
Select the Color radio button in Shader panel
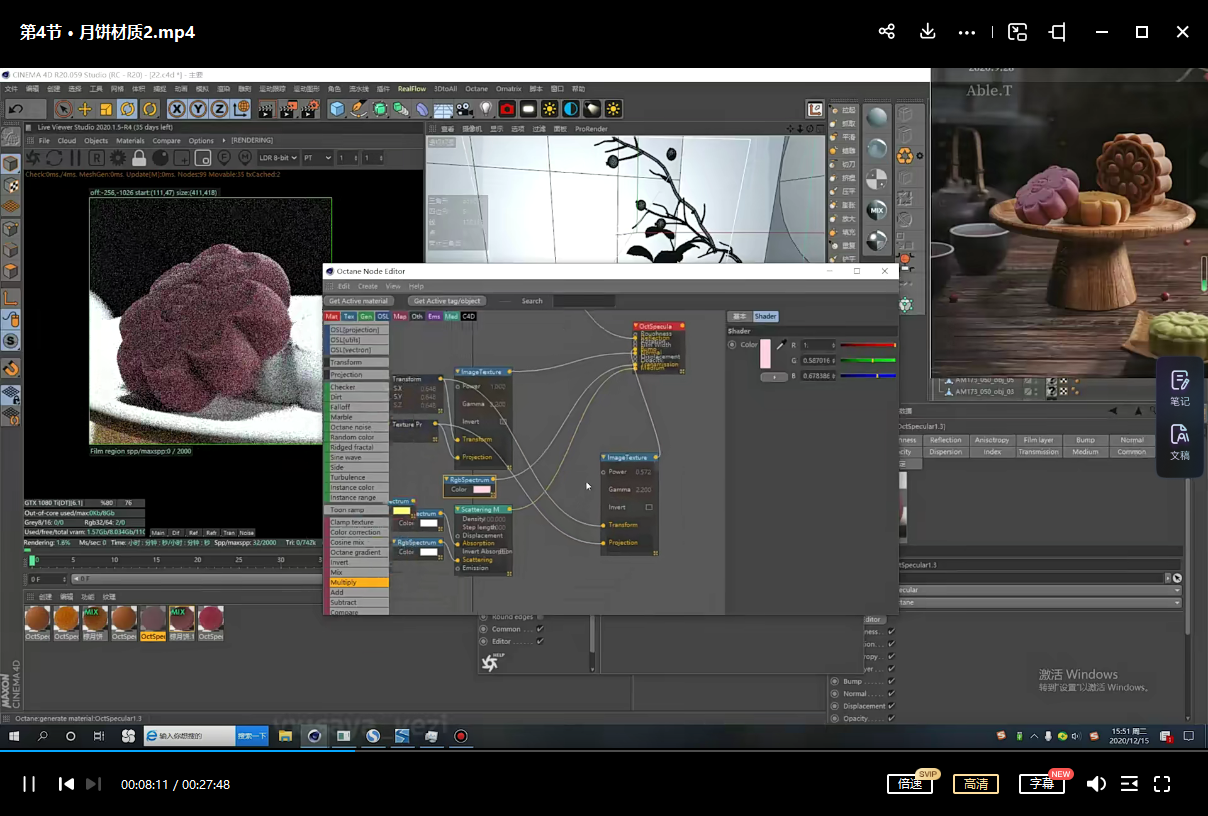732,345
